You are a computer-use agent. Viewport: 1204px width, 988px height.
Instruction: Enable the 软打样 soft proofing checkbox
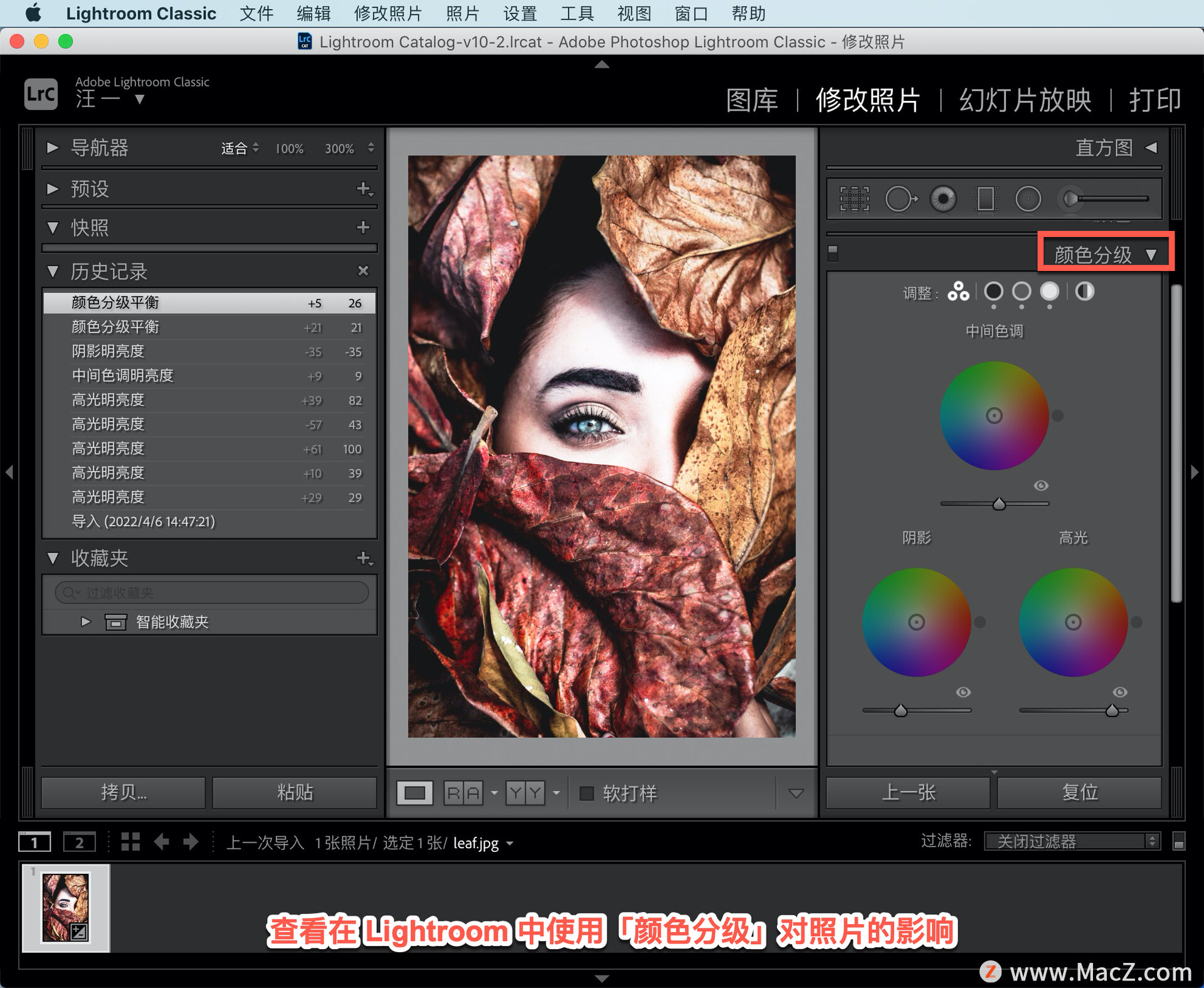586,793
